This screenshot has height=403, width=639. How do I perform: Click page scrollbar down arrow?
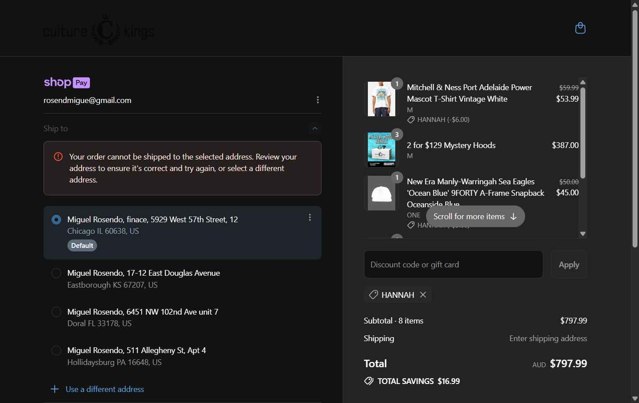[x=635, y=398]
